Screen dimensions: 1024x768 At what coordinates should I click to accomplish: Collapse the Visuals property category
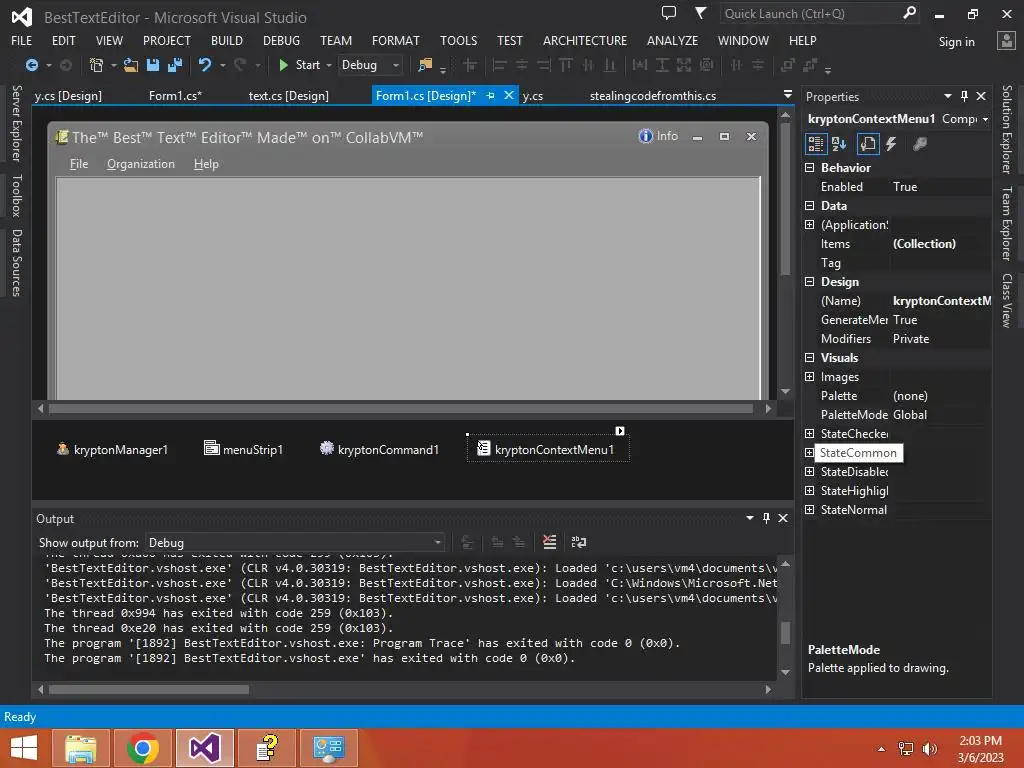pyautogui.click(x=810, y=358)
